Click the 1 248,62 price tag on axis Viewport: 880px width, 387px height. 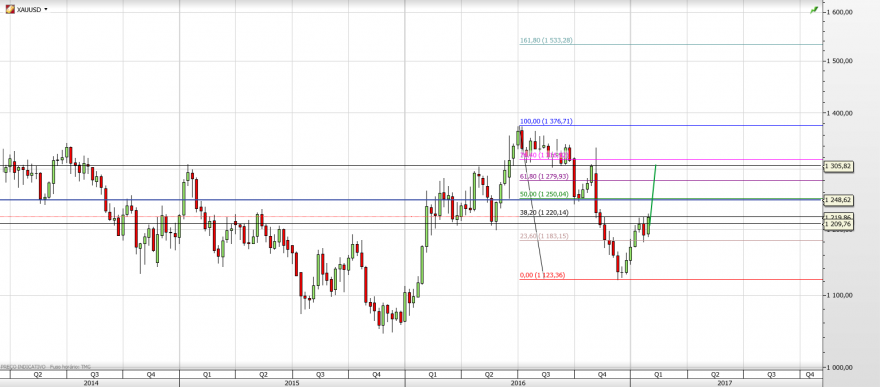tap(839, 200)
